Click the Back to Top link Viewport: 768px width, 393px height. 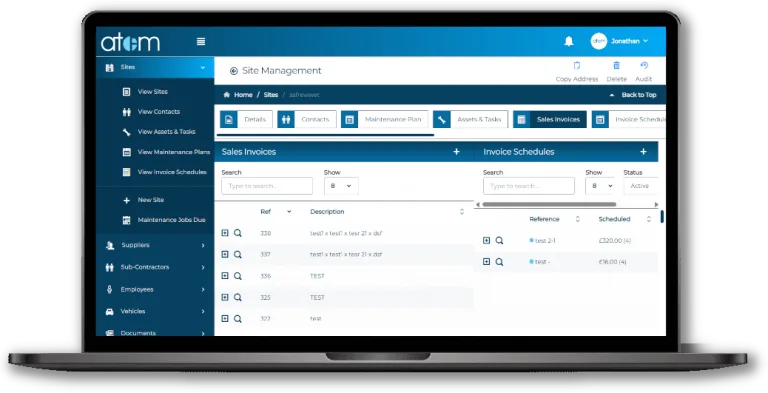pyautogui.click(x=633, y=95)
